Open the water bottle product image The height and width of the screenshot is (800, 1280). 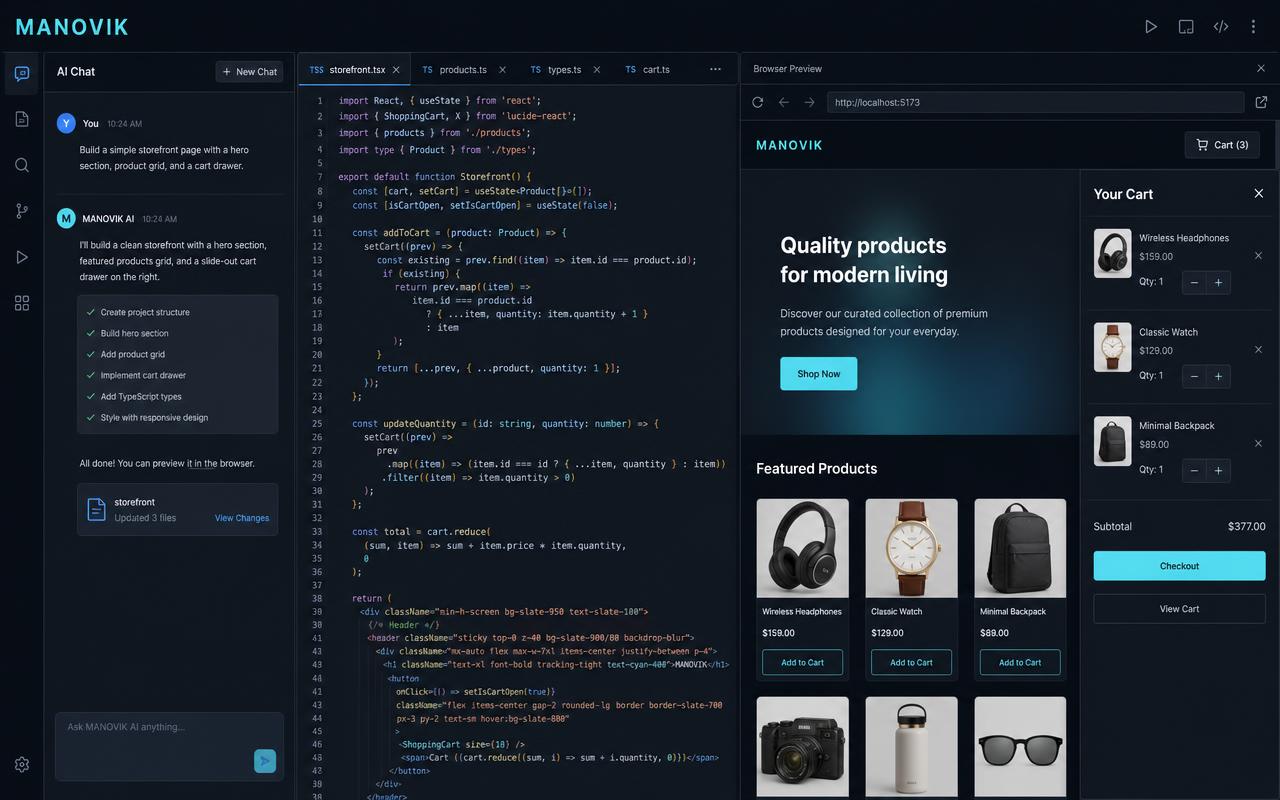tap(911, 746)
